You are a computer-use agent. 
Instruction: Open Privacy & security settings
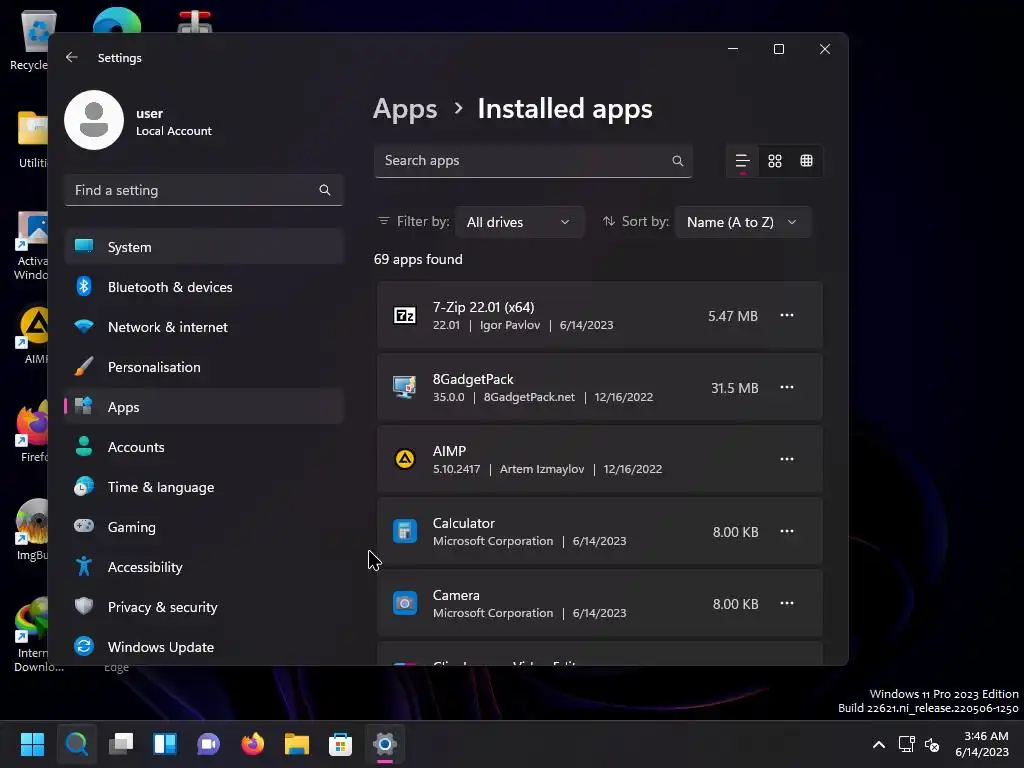[x=204, y=607]
